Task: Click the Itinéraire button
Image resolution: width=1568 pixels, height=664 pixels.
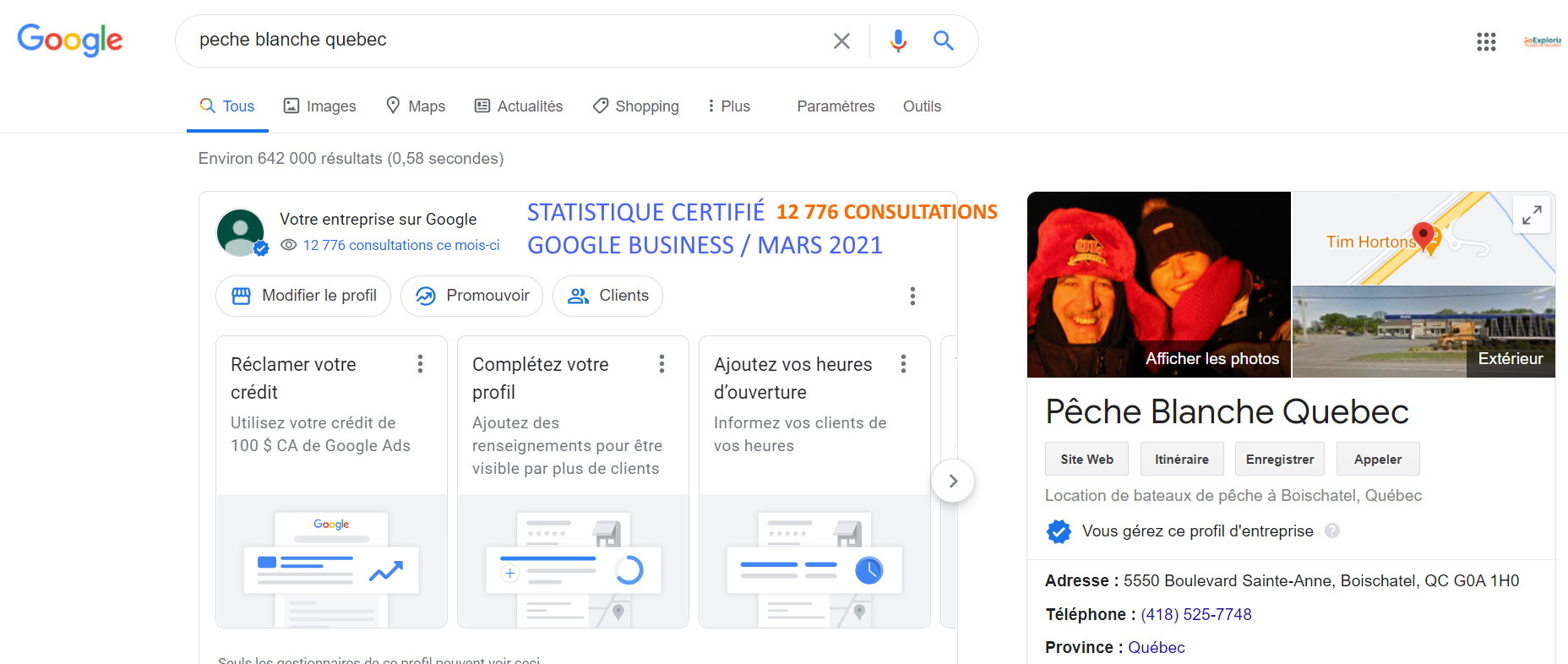Action: [x=1182, y=459]
